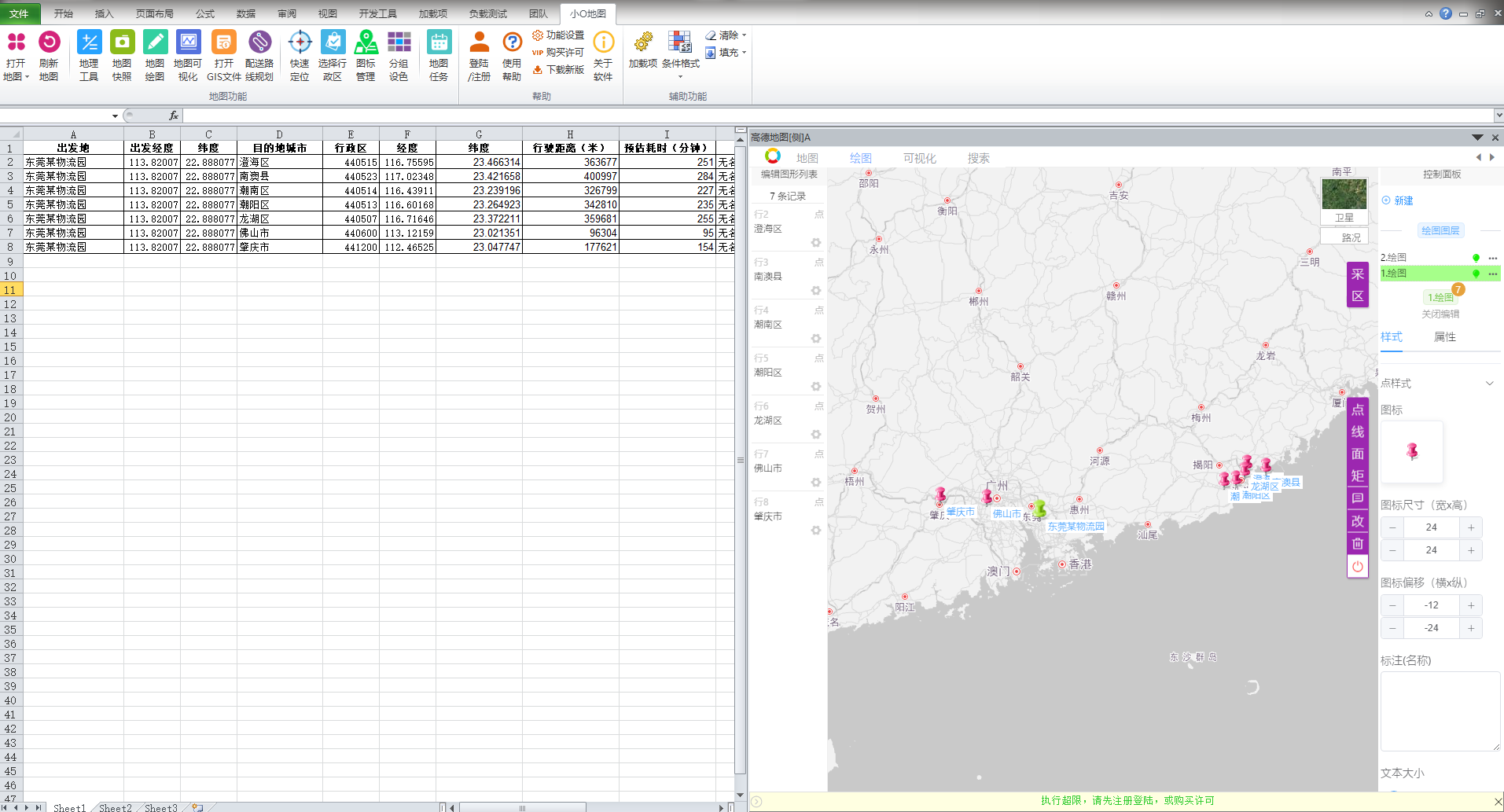
Task: Open the 地理工具 geography tools
Action: pos(89,56)
